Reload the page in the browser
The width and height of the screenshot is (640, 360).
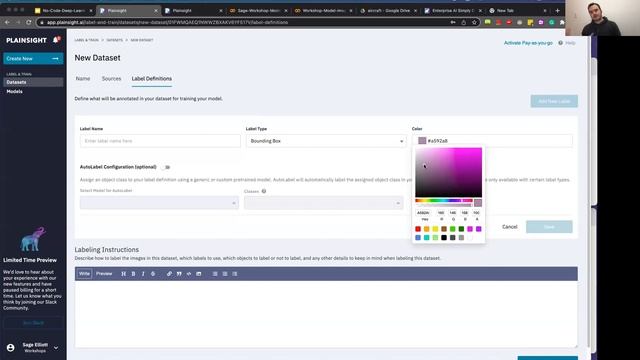coord(29,22)
